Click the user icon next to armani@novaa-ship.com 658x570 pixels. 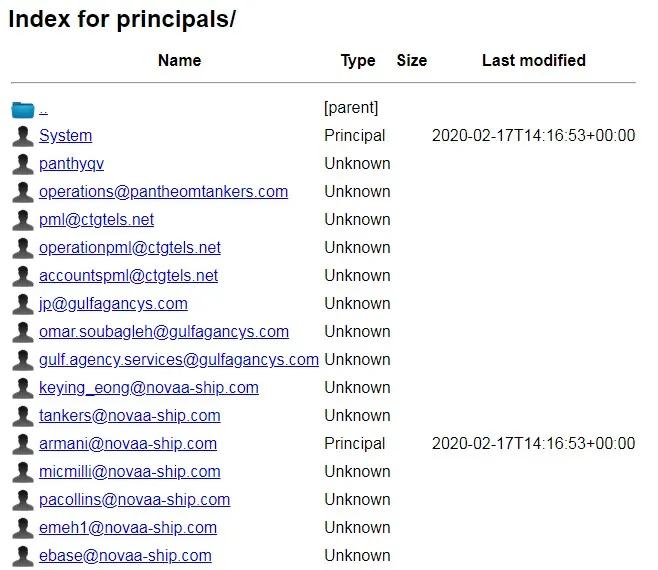pyautogui.click(x=23, y=444)
